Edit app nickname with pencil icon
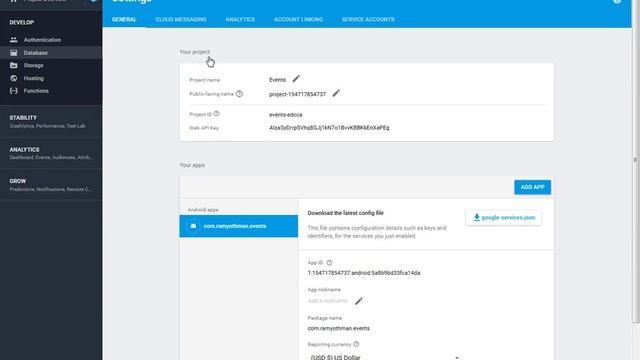The height and width of the screenshot is (360, 640). pyautogui.click(x=358, y=301)
